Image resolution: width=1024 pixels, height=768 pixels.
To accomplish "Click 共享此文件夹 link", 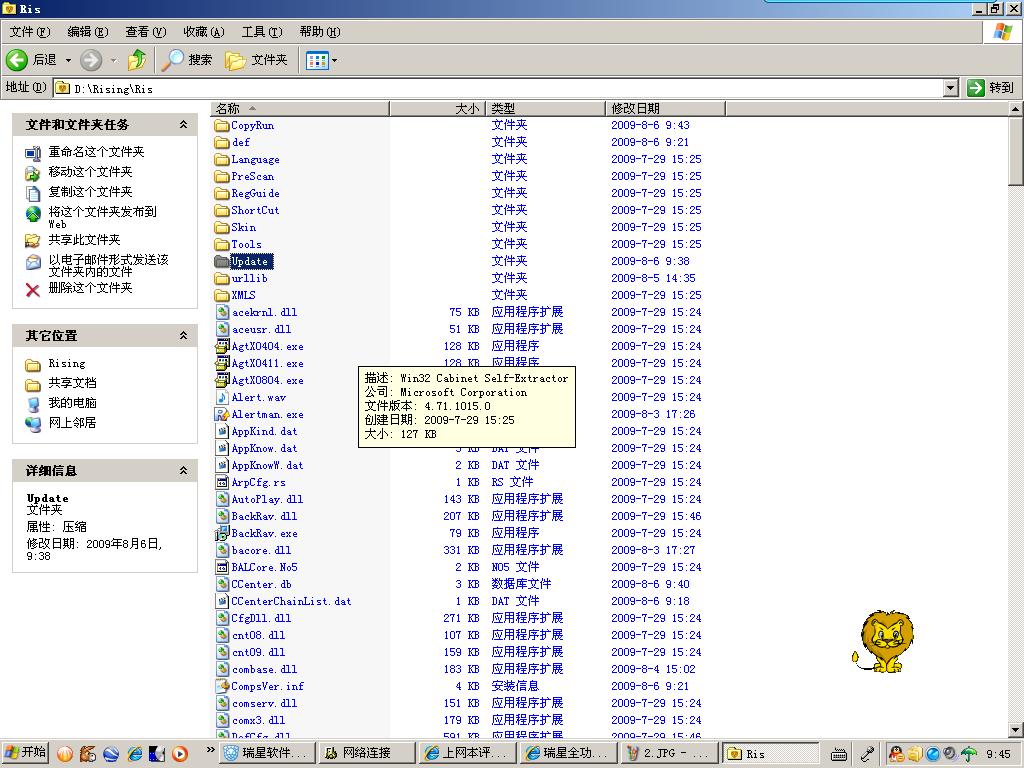I will pos(84,240).
